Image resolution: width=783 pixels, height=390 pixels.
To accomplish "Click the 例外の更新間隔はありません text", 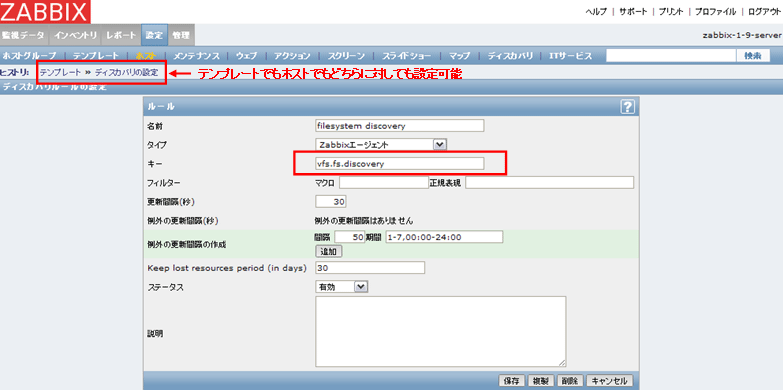I will tap(364, 220).
